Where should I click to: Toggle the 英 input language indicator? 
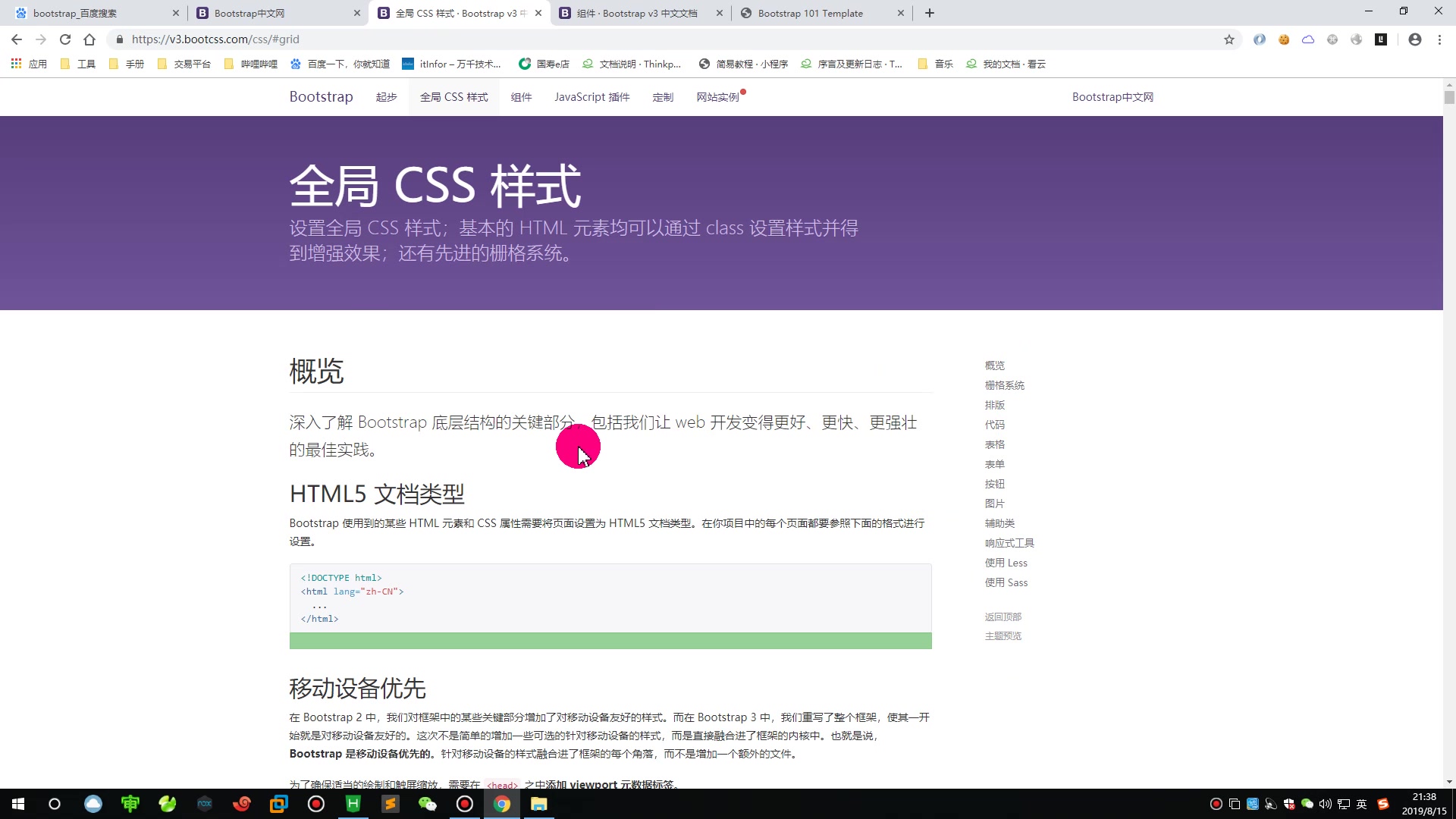(1362, 804)
